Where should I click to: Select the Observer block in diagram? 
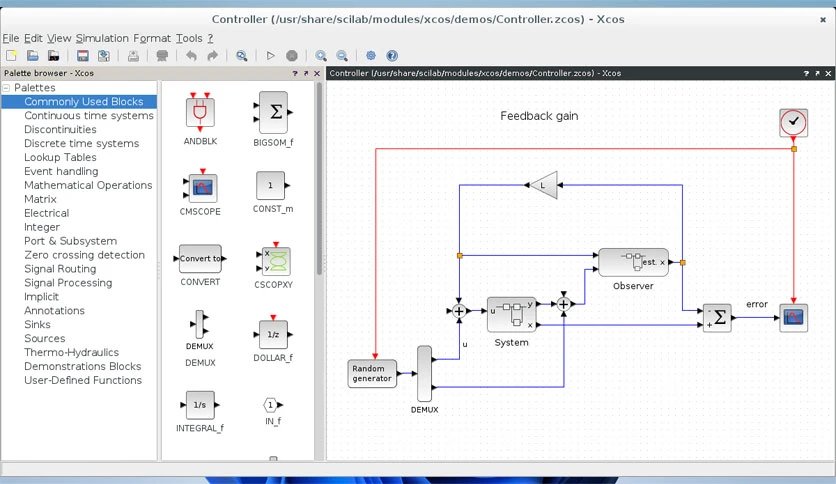(x=633, y=262)
